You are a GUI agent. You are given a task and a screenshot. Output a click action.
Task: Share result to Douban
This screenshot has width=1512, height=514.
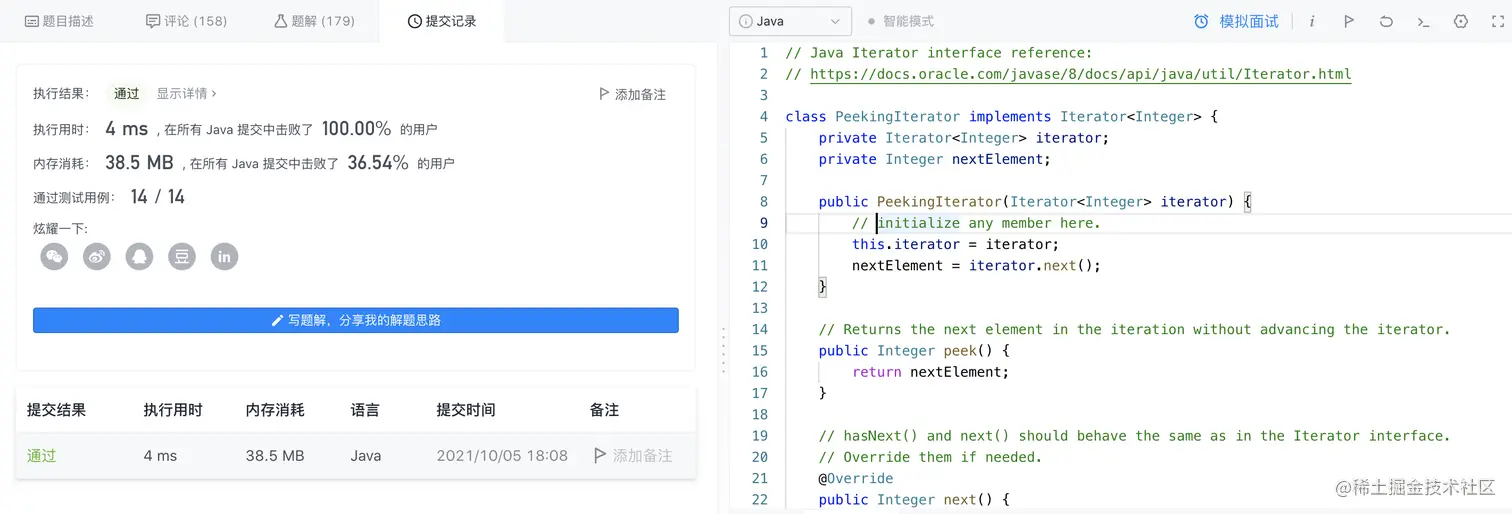click(x=182, y=257)
